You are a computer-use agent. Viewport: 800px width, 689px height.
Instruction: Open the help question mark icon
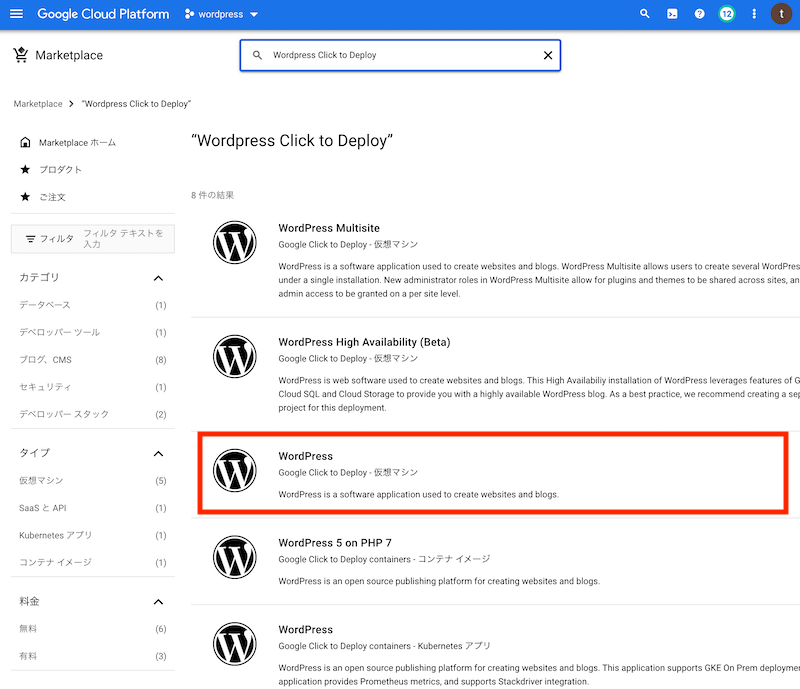click(x=699, y=14)
